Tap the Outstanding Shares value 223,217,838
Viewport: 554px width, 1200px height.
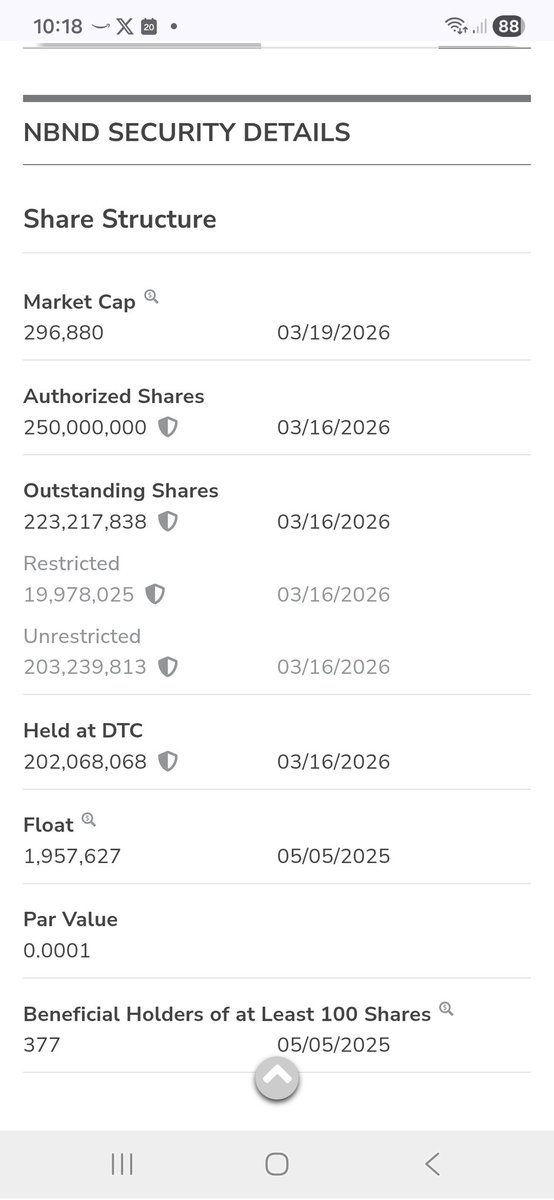(x=85, y=521)
